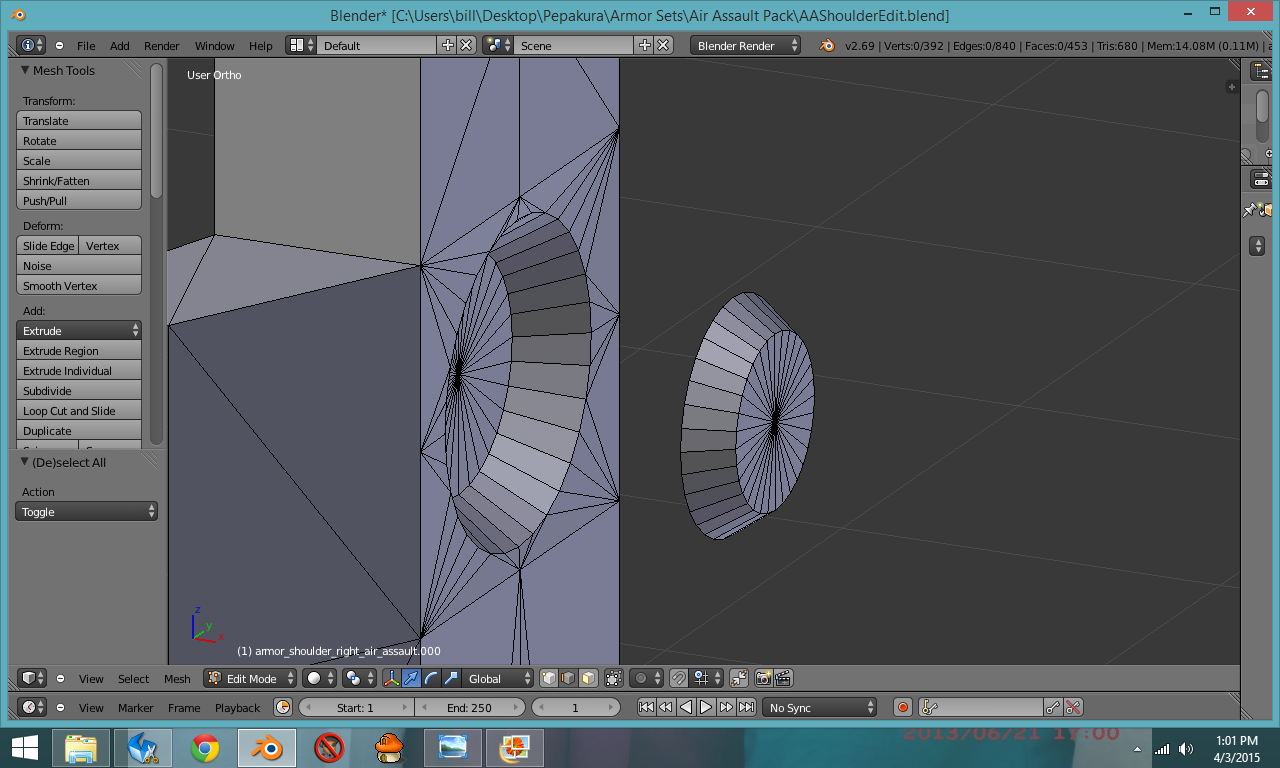This screenshot has width=1280, height=768.
Task: Add a new scene
Action: 644,45
